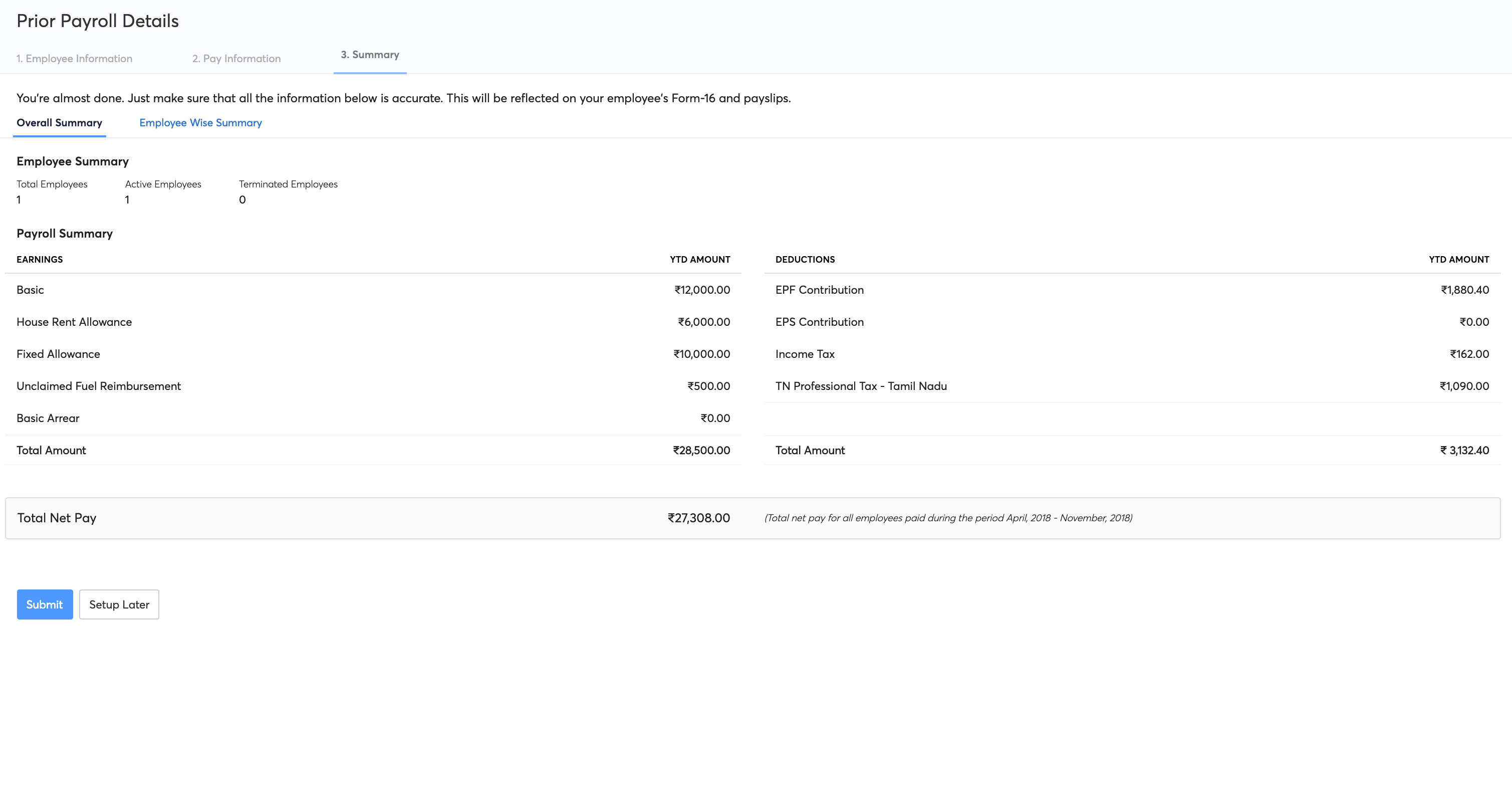
Task: Go to the Employee Information step
Action: pyautogui.click(x=75, y=59)
